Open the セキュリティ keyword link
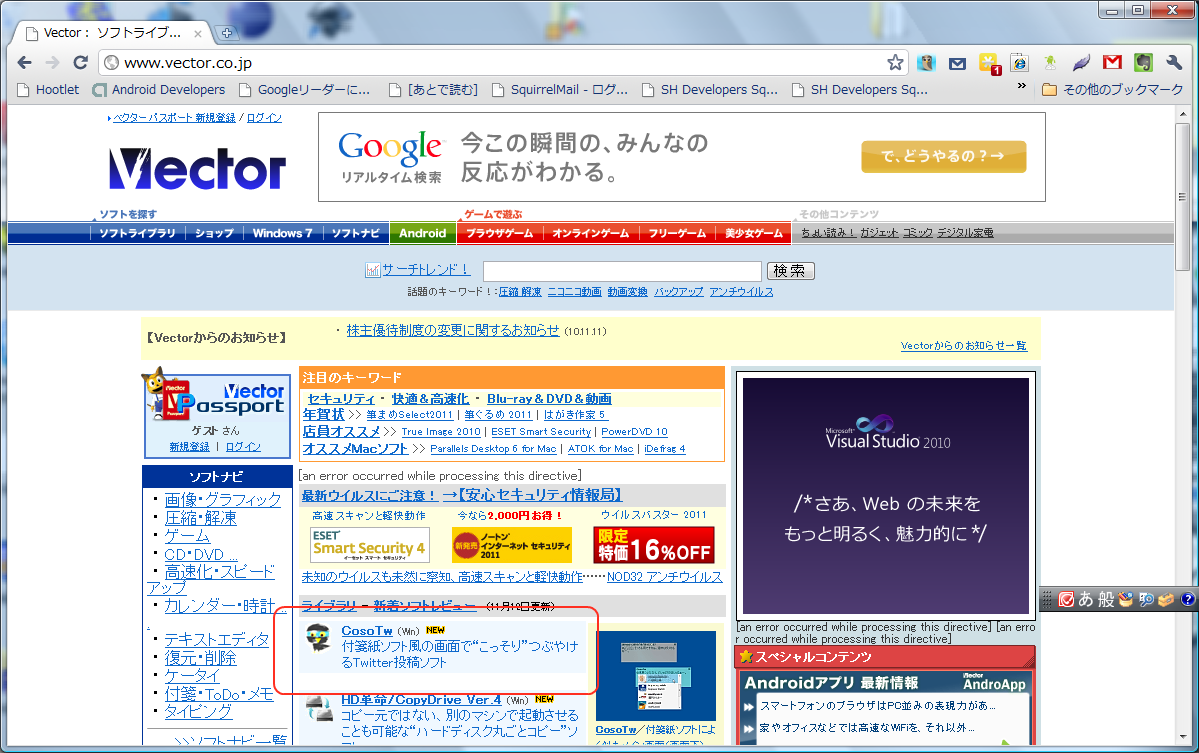 [x=341, y=398]
